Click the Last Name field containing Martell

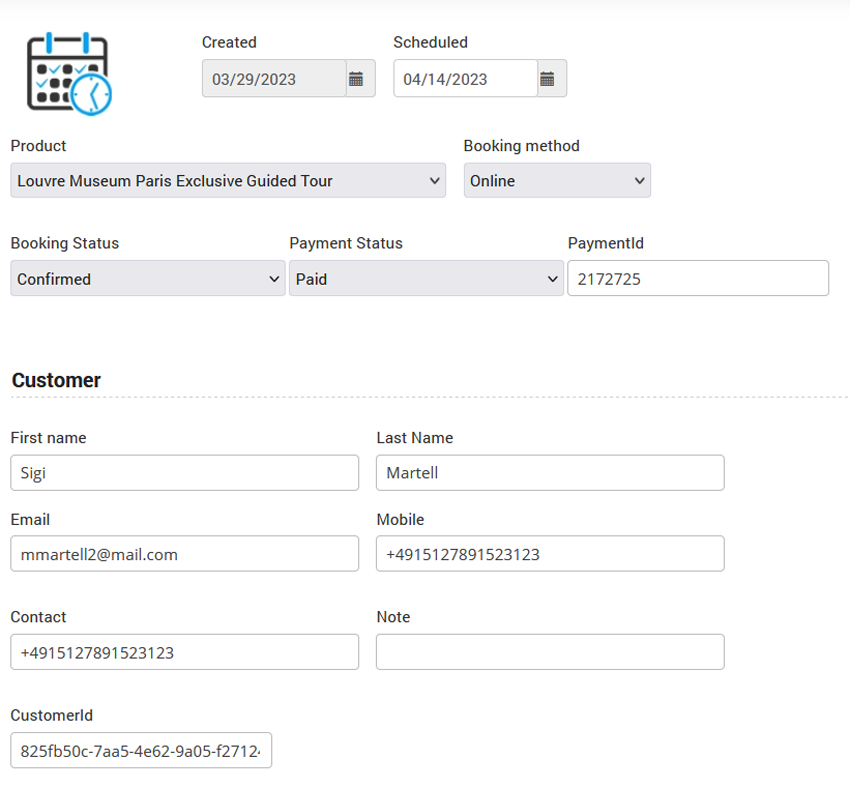(x=550, y=473)
